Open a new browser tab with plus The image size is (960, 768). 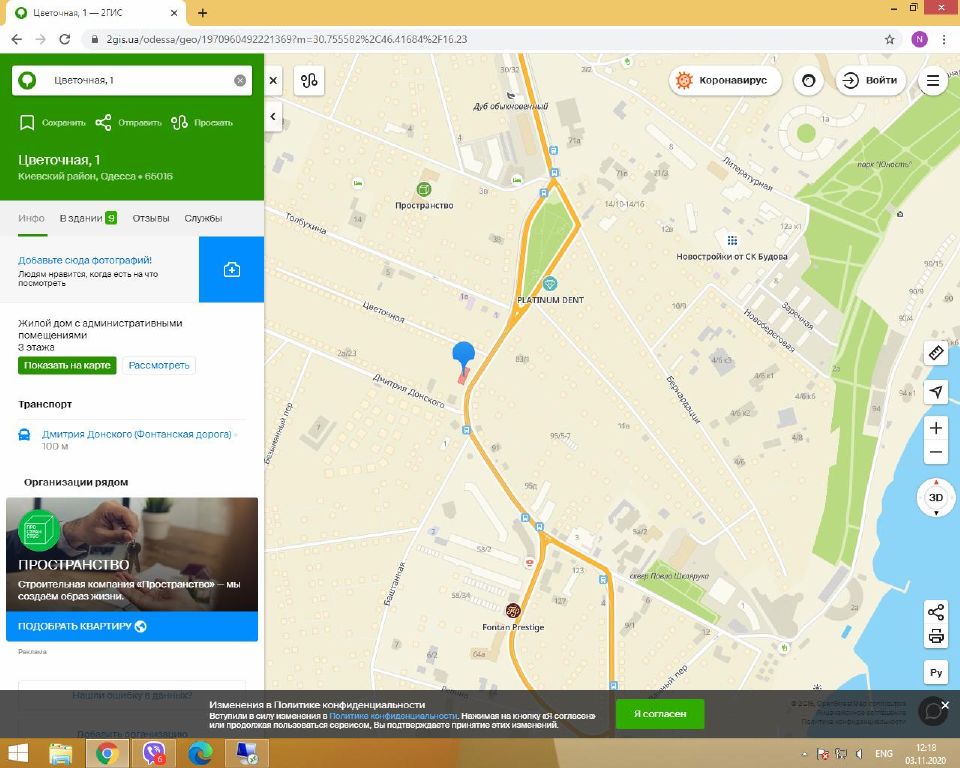click(203, 12)
